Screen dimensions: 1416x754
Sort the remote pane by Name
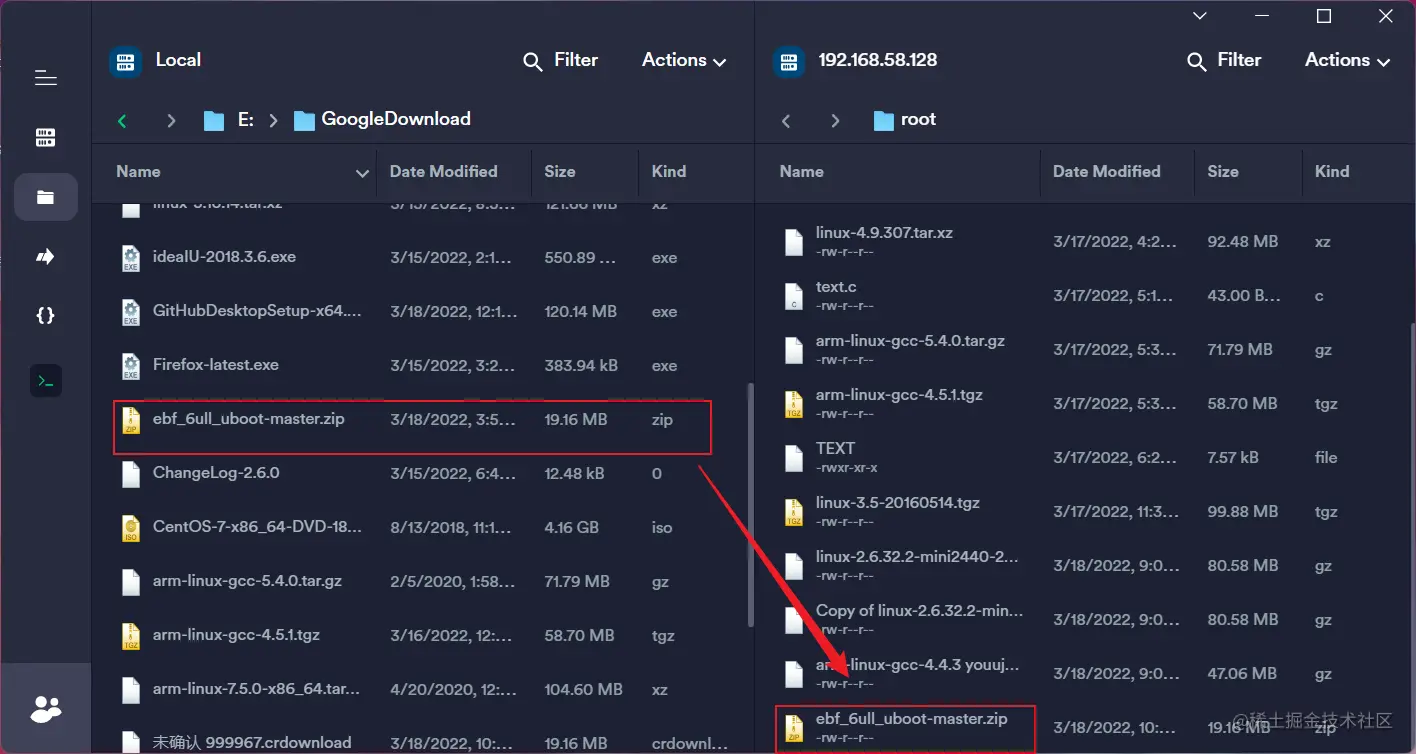pyautogui.click(x=802, y=171)
